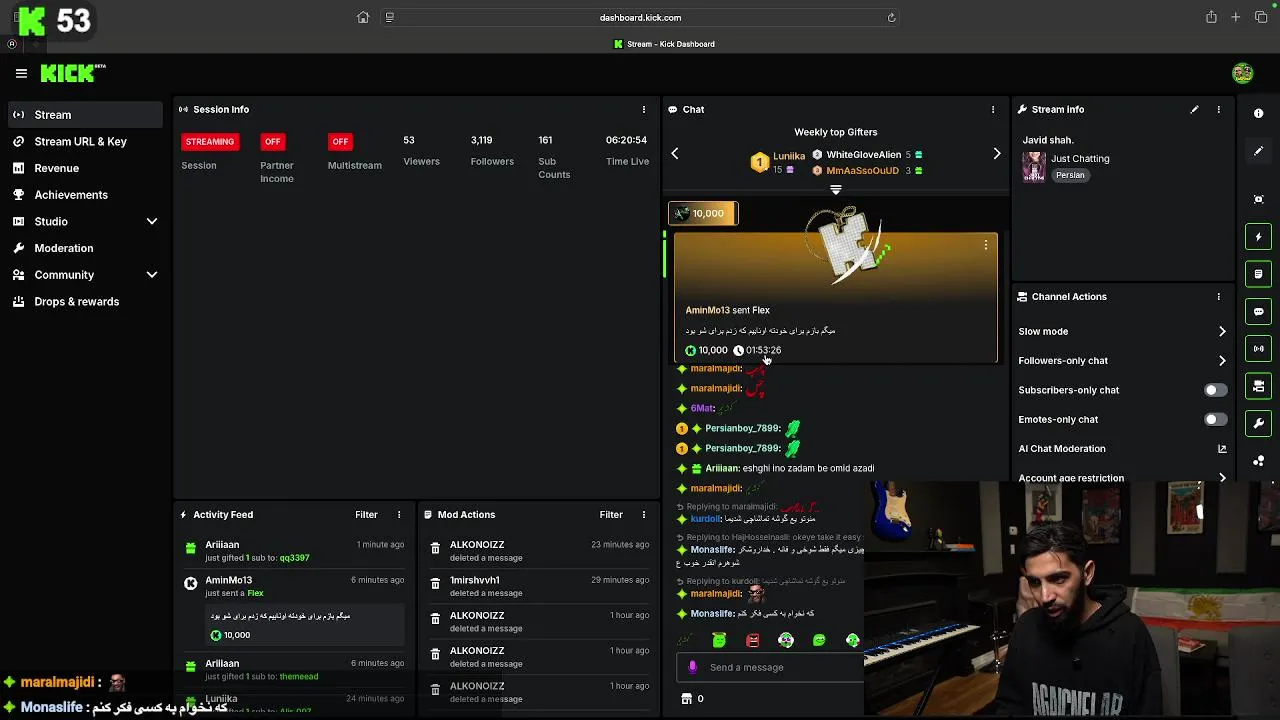Open the hamburger menu beside Kick logo
Screen dimensions: 1280x720
tap(21, 73)
